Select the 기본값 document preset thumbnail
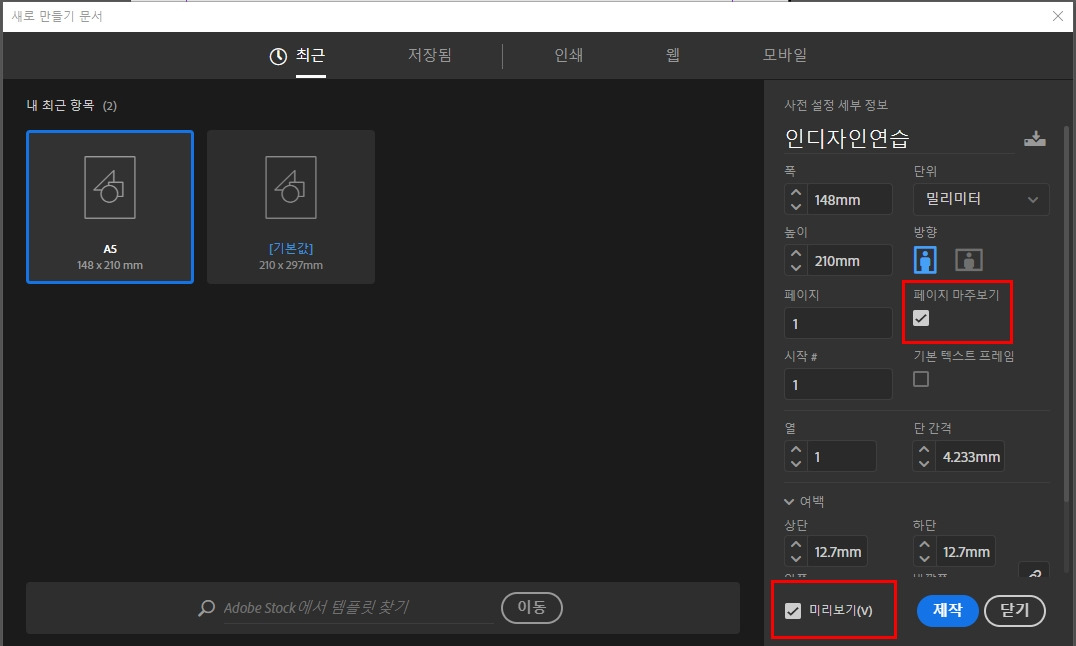This screenshot has width=1076, height=646. [x=290, y=206]
